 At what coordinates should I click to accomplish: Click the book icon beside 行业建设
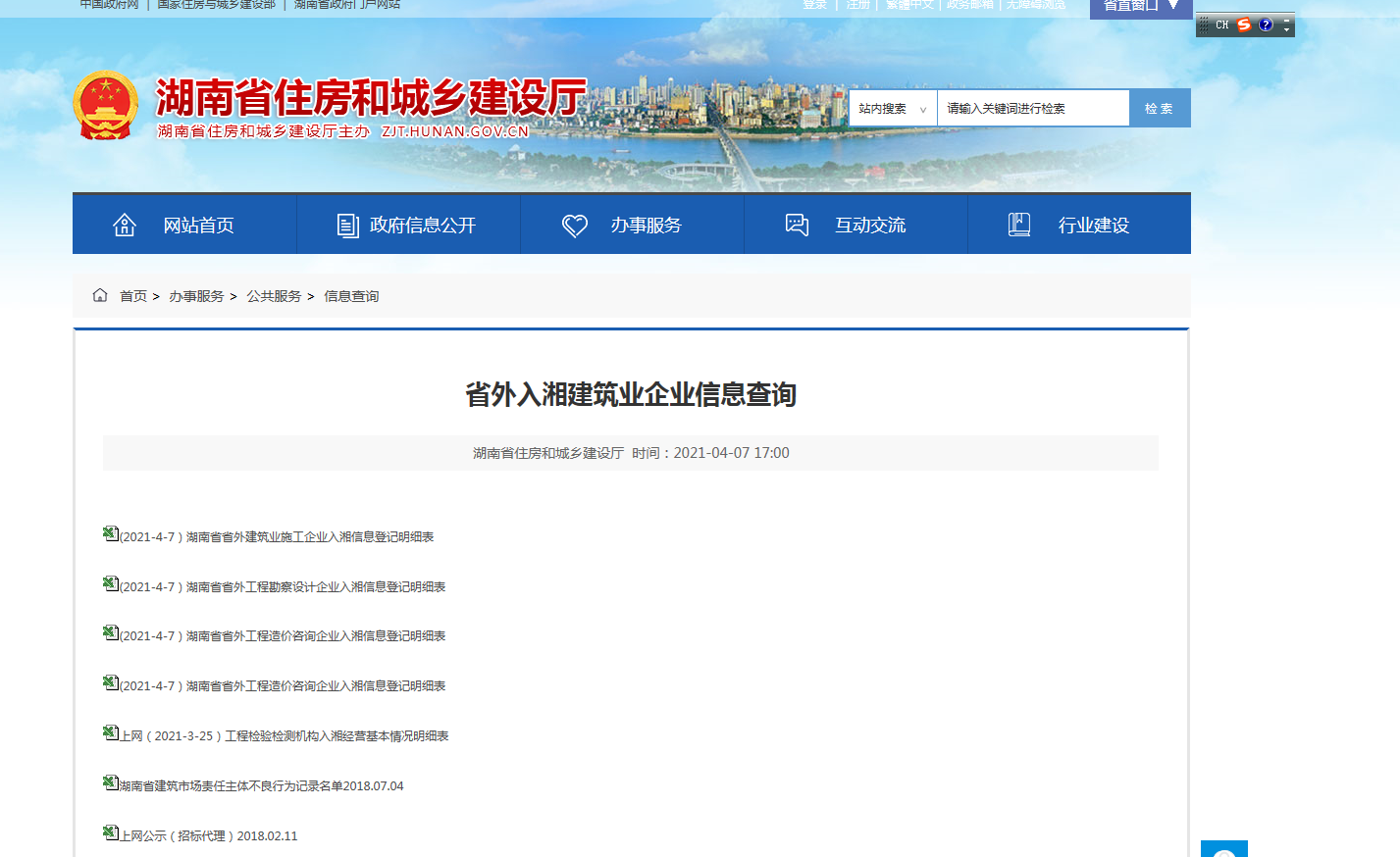tap(1019, 225)
